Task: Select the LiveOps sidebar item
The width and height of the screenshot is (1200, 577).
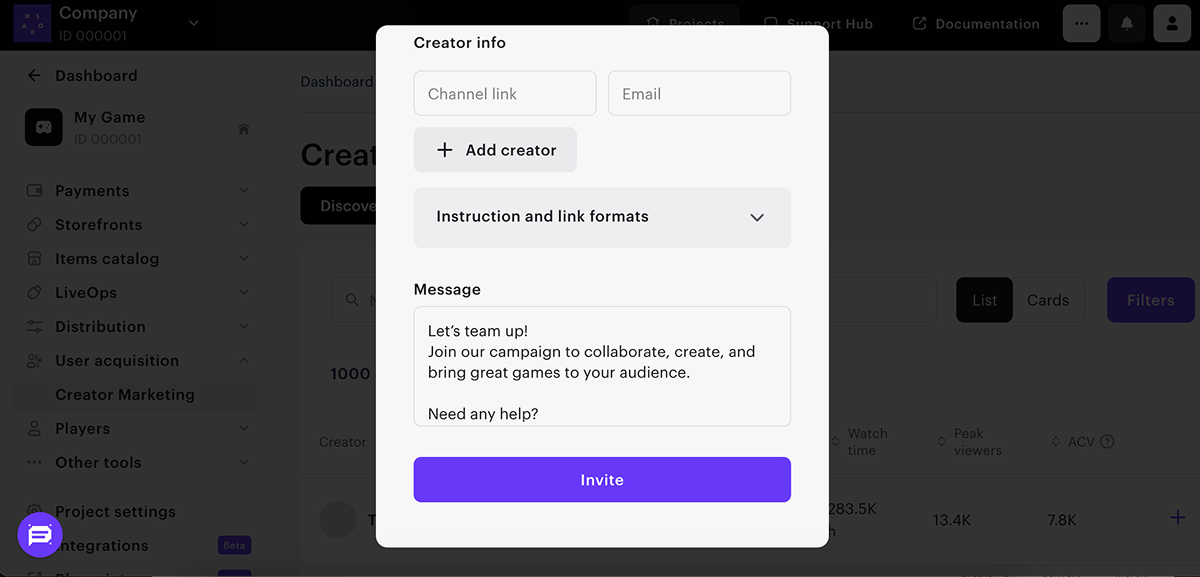Action: [x=86, y=293]
